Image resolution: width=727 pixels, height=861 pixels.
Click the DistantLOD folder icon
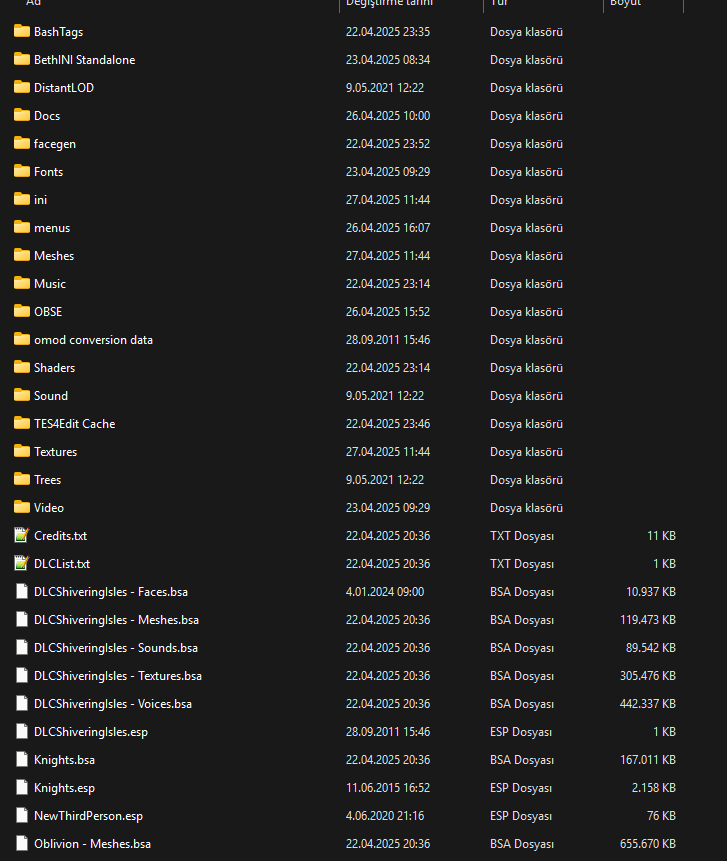coord(22,87)
